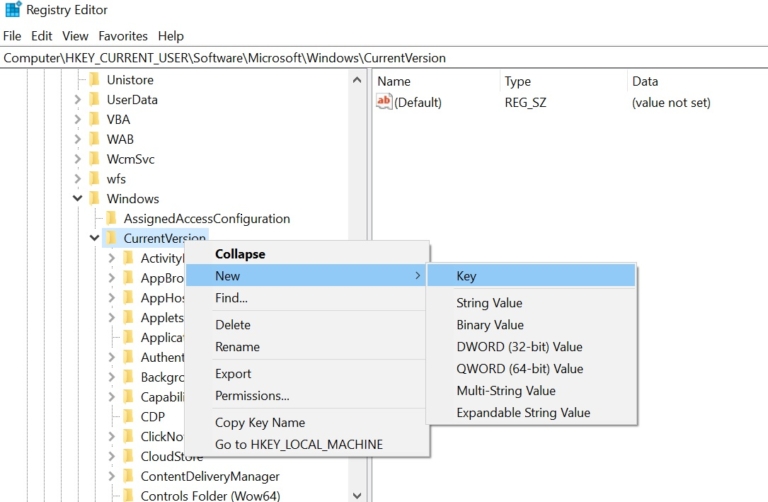Collapse the CurrentVersion key via its chevron
The height and width of the screenshot is (502, 768).
coord(95,238)
